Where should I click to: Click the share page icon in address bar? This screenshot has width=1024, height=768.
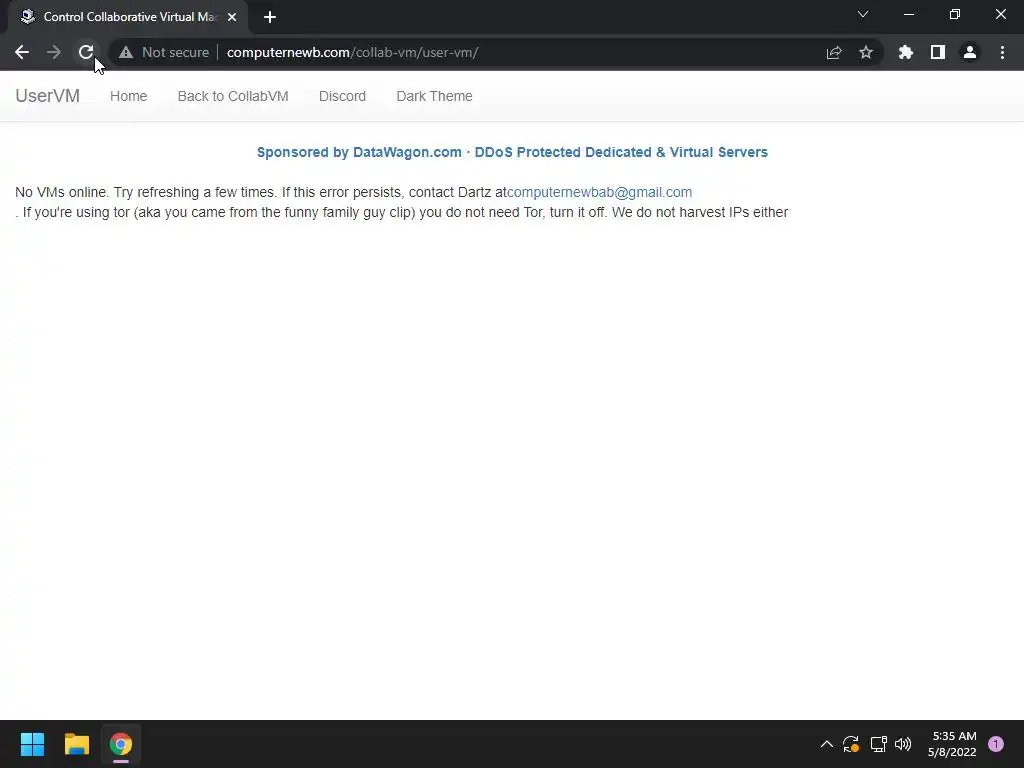(x=834, y=52)
